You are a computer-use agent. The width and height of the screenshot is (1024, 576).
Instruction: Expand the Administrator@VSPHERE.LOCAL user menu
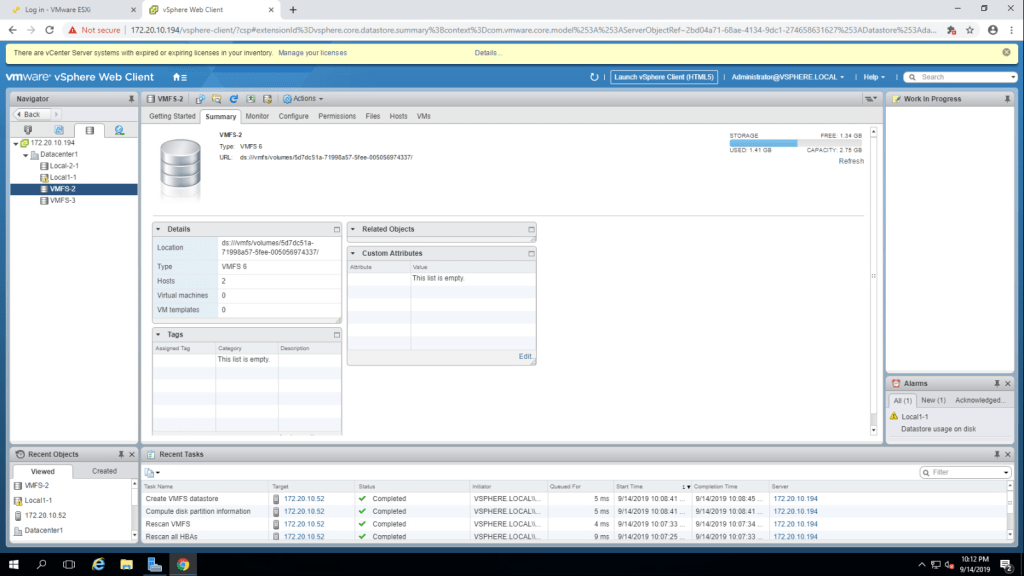pos(788,77)
